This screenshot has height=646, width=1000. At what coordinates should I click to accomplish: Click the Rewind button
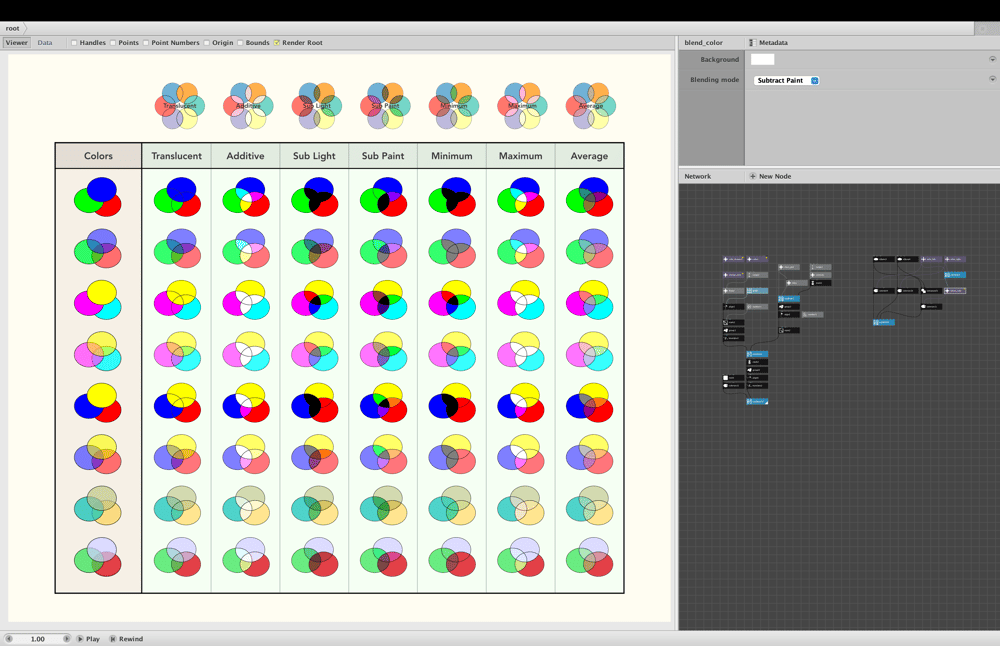(x=126, y=638)
